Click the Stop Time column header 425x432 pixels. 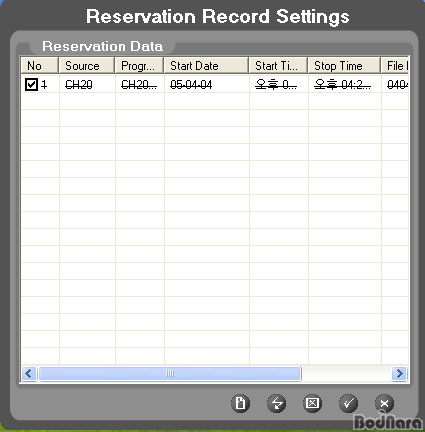pos(344,65)
